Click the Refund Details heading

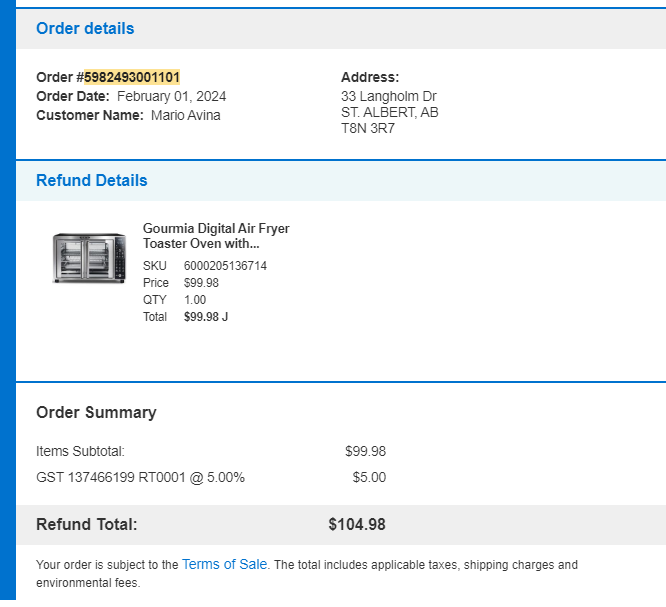pos(92,181)
